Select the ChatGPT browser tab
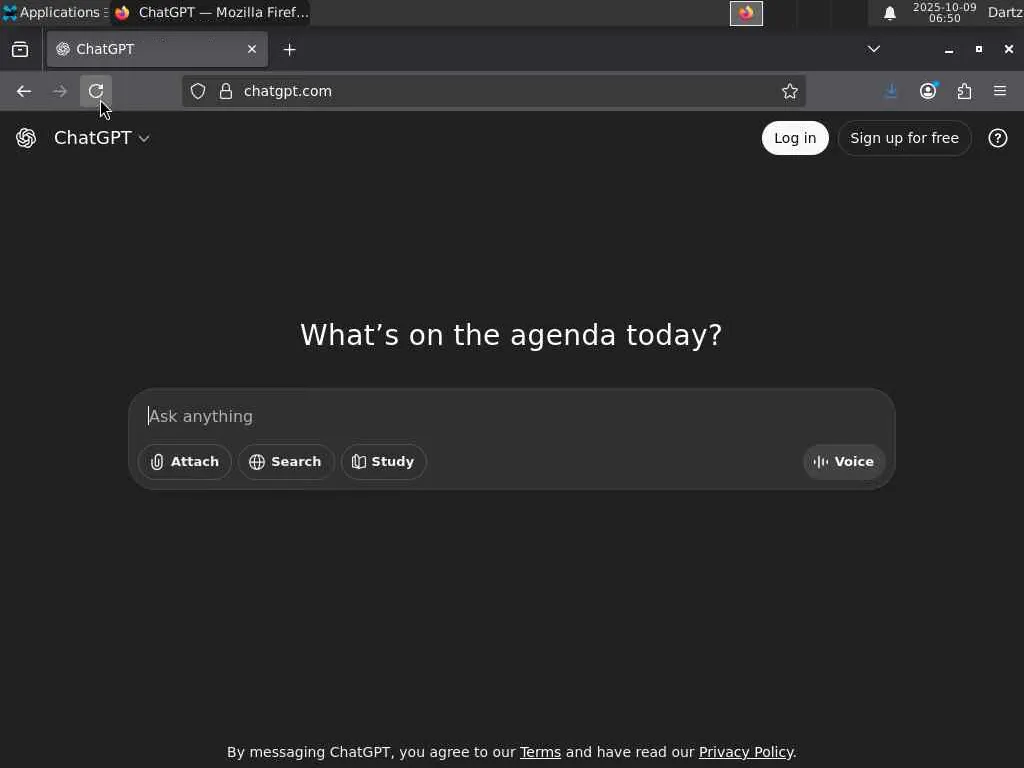 (x=157, y=49)
